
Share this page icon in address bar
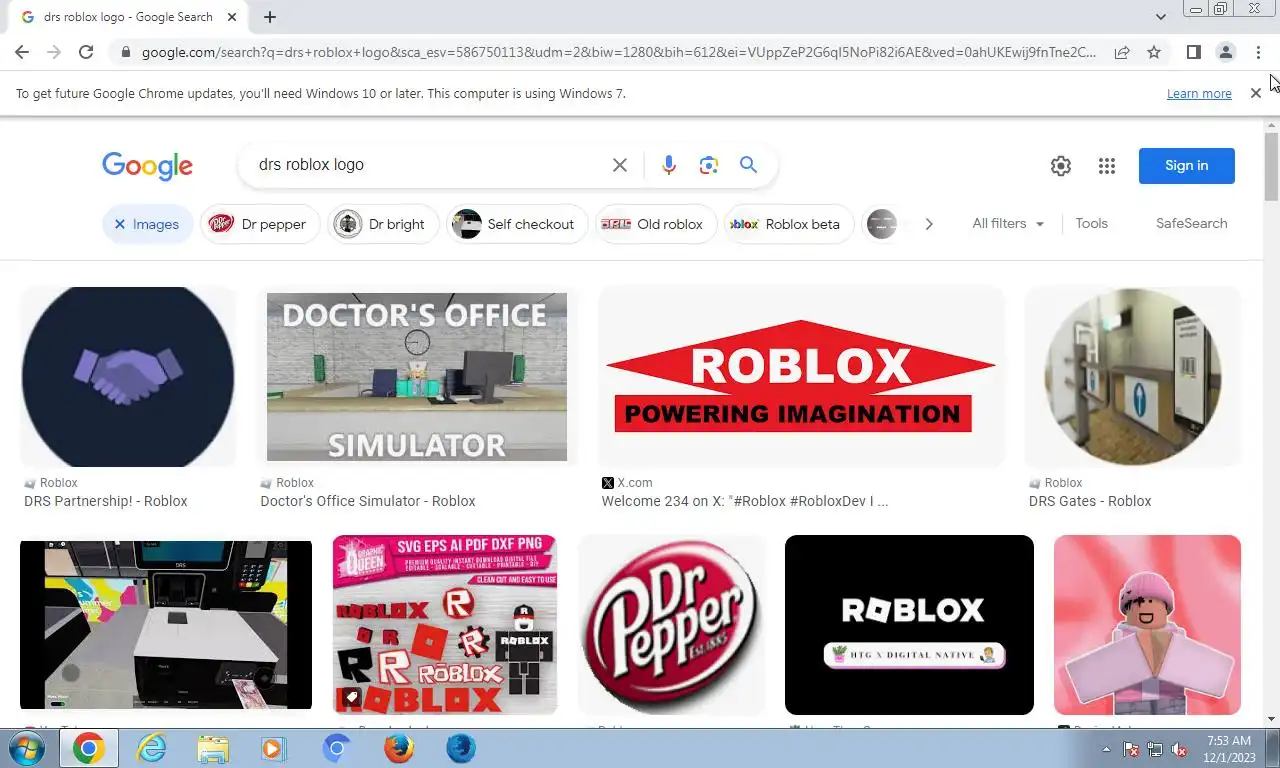(1122, 52)
